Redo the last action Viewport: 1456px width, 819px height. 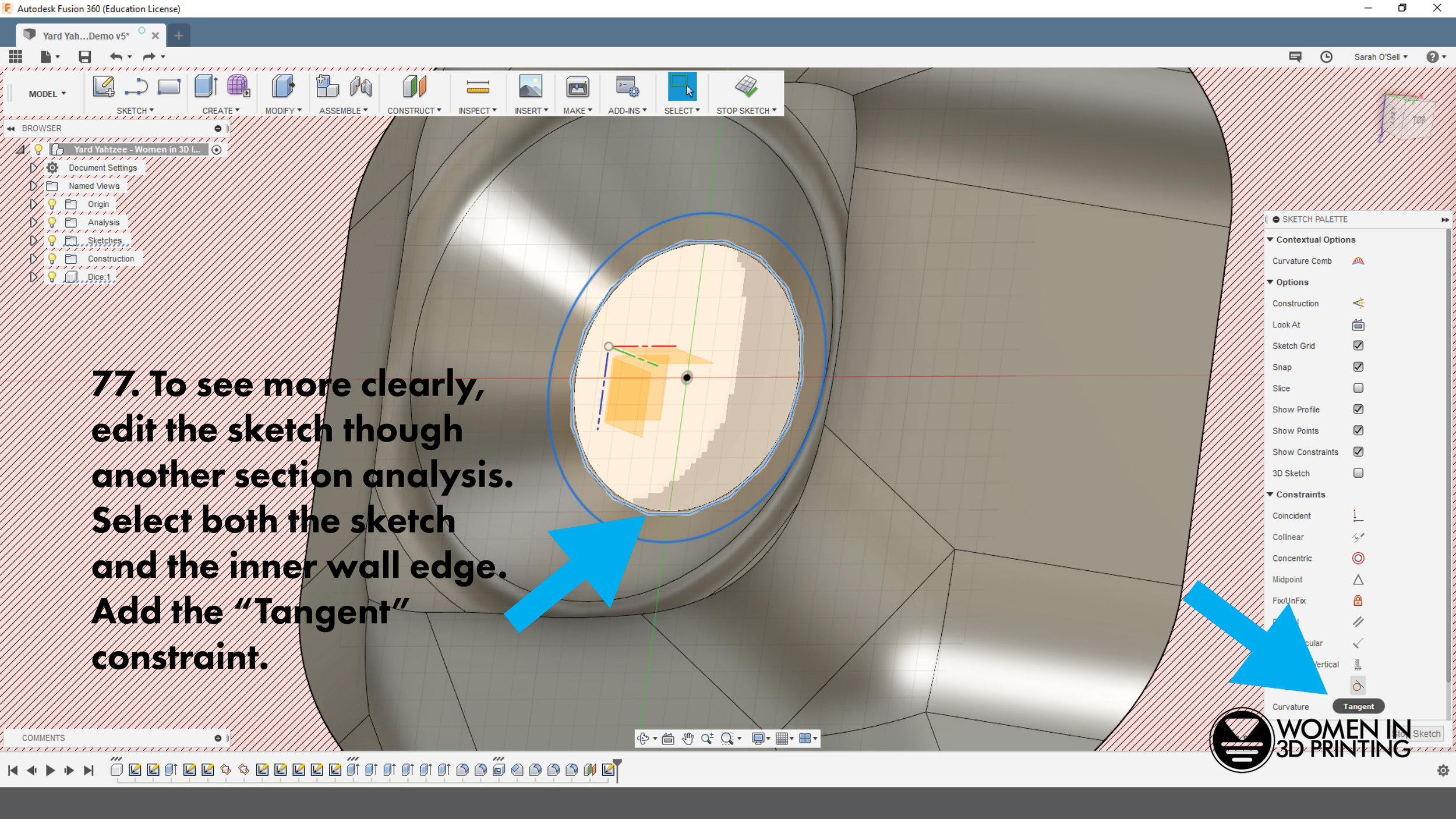point(149,57)
